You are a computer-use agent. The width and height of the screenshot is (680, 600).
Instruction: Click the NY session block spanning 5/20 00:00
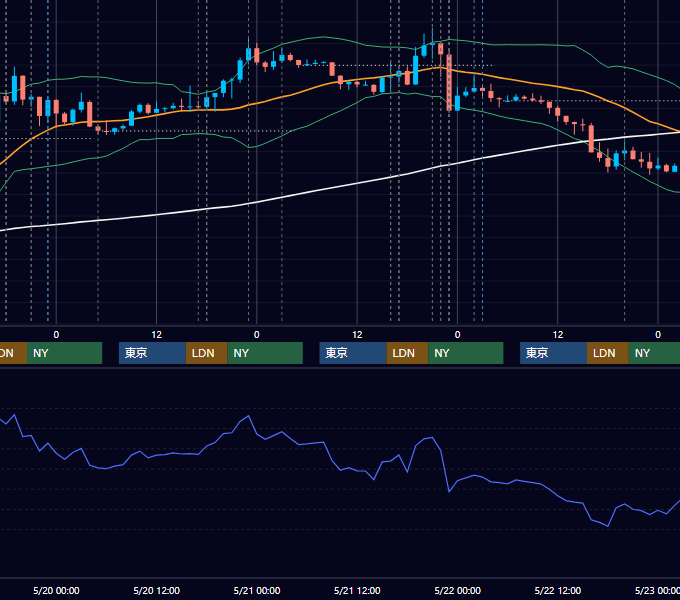point(65,353)
